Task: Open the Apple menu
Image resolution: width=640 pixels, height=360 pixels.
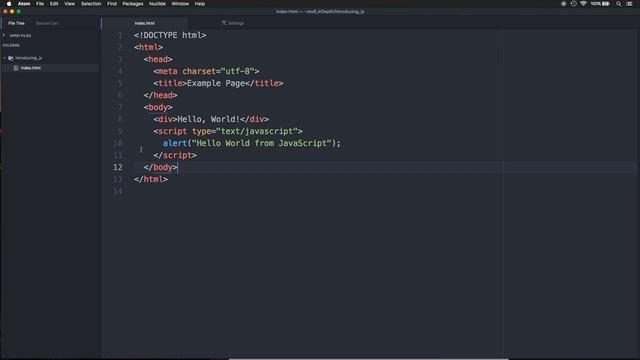Action: 9,4
